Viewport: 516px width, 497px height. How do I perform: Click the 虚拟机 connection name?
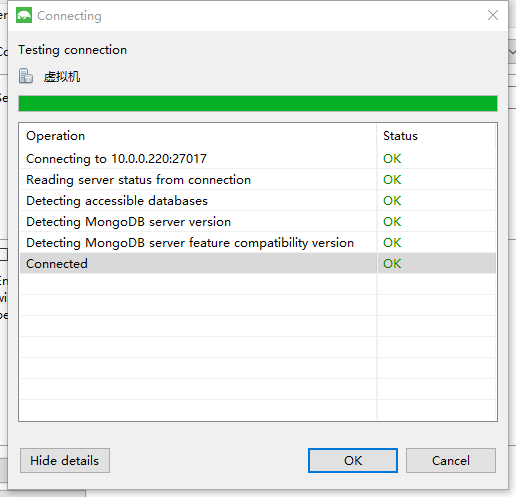pos(62,77)
